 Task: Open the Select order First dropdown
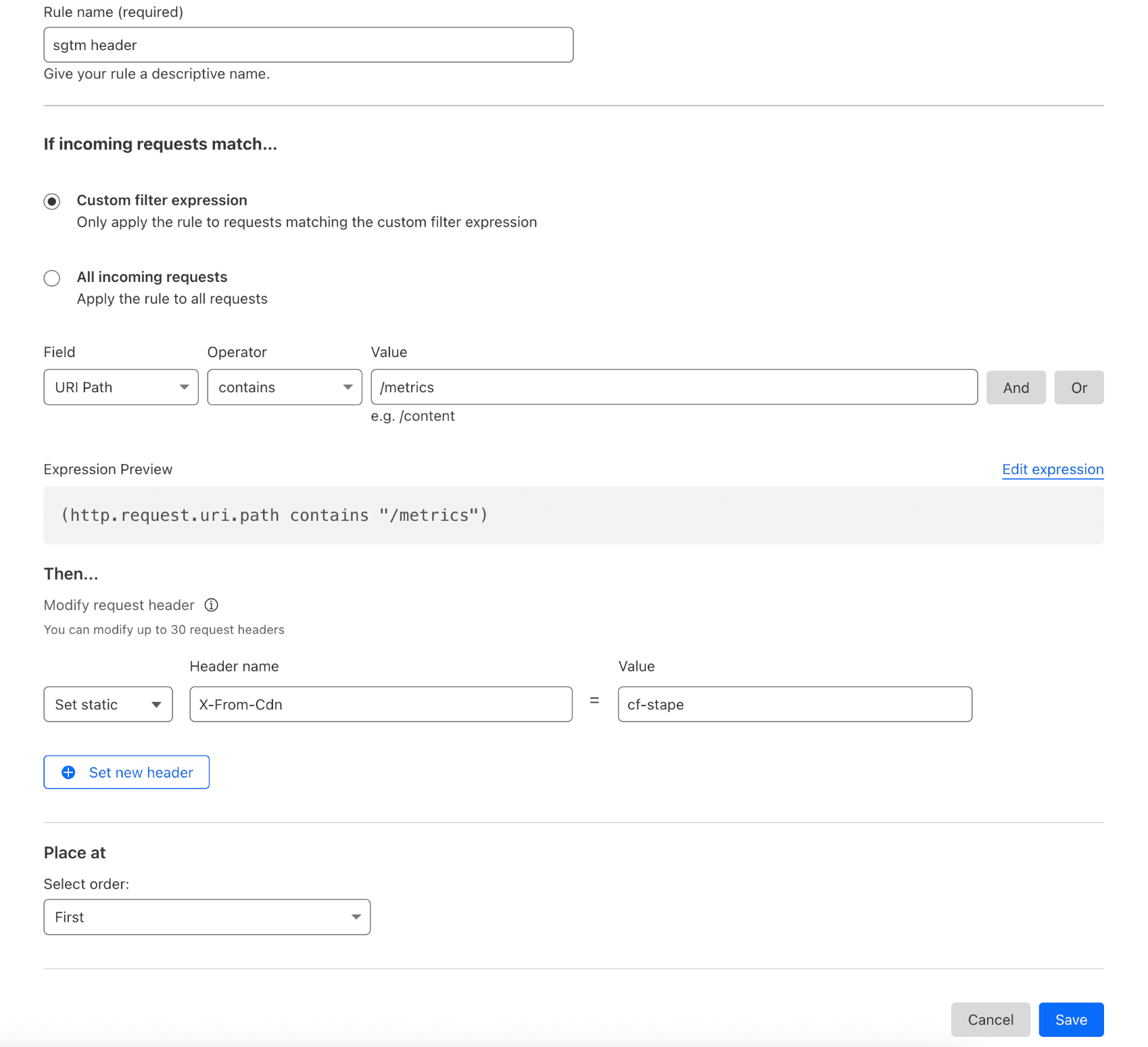pos(207,917)
